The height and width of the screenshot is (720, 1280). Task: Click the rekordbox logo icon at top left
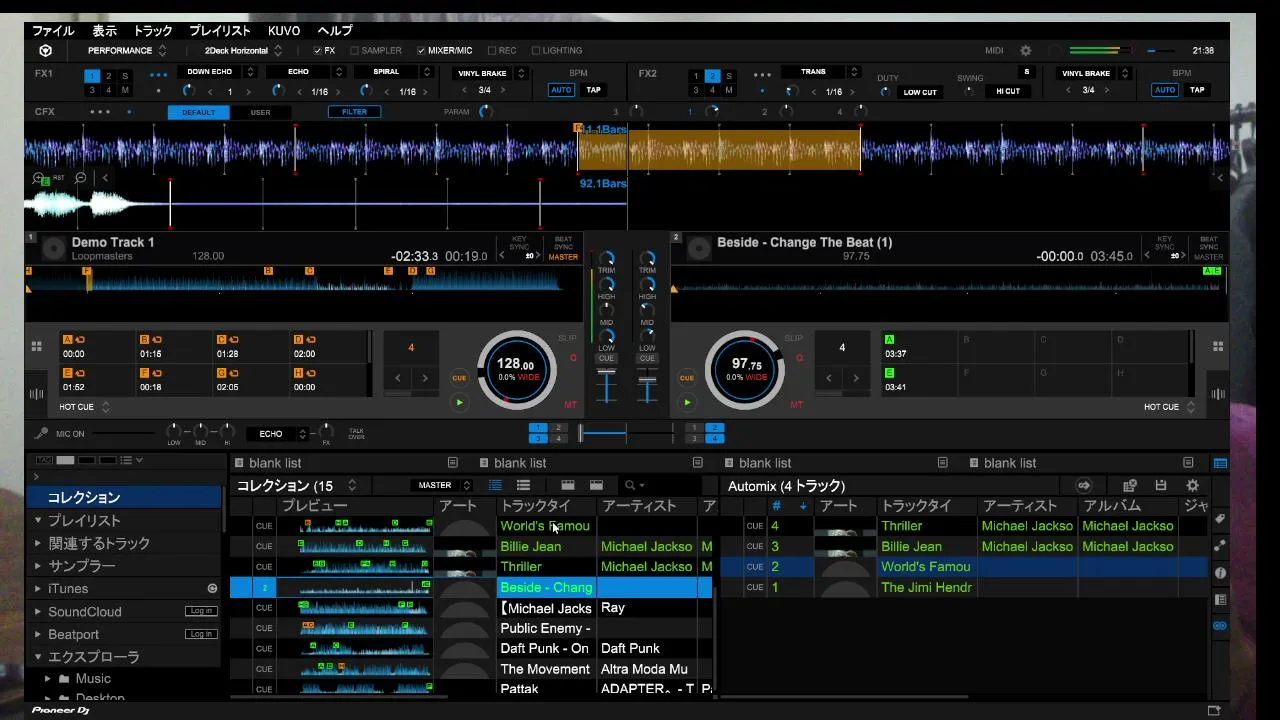45,51
